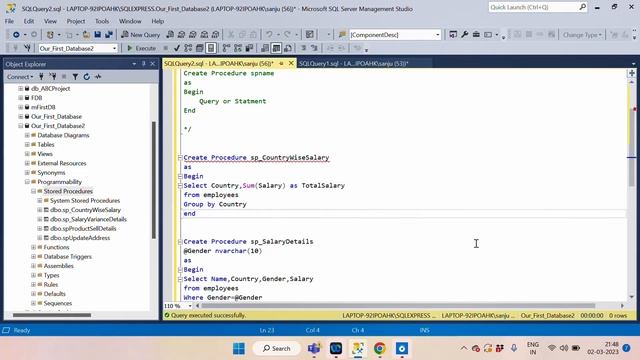Open the [ComponentDesc] find combo box
Screen dimensions: 640x360
(395, 35)
